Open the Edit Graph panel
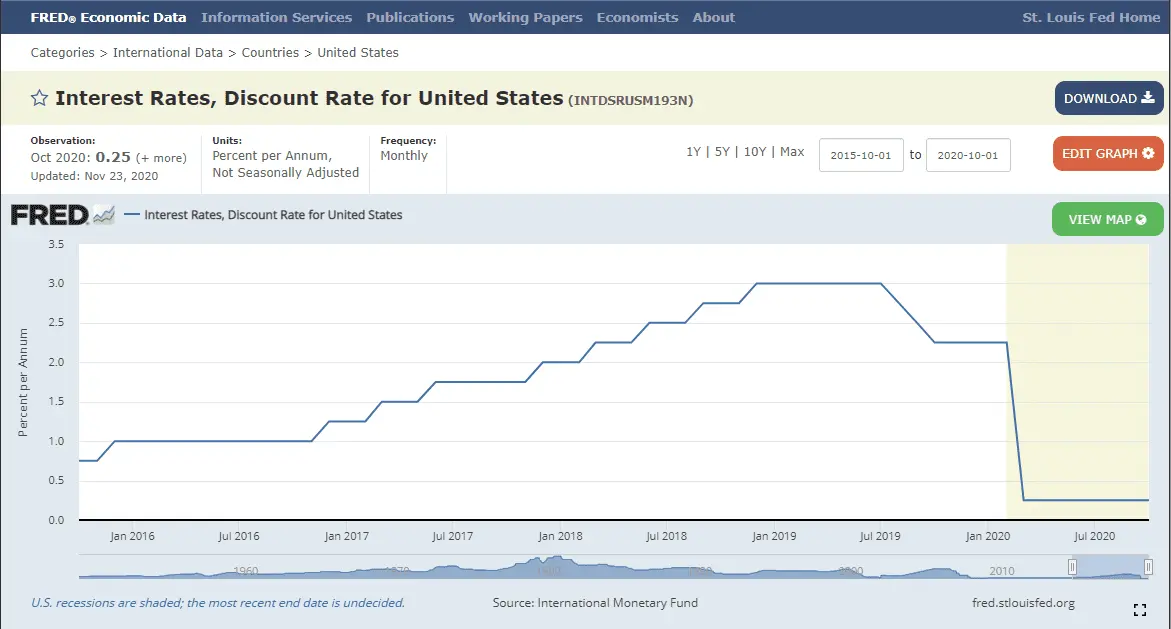 1108,153
